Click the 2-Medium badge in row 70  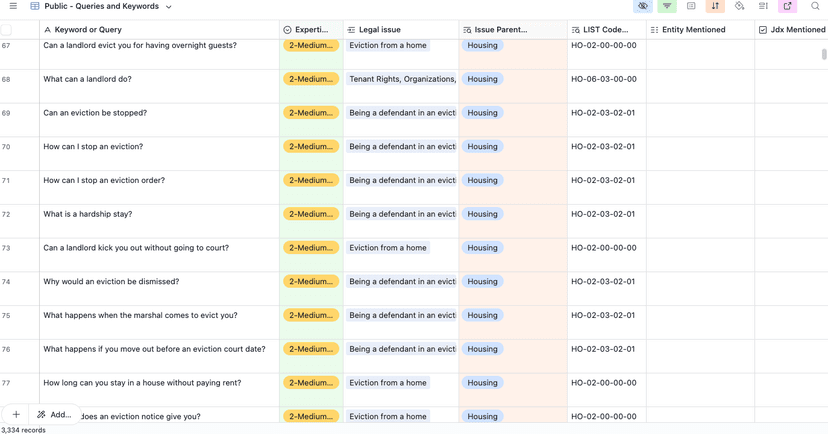(x=310, y=147)
